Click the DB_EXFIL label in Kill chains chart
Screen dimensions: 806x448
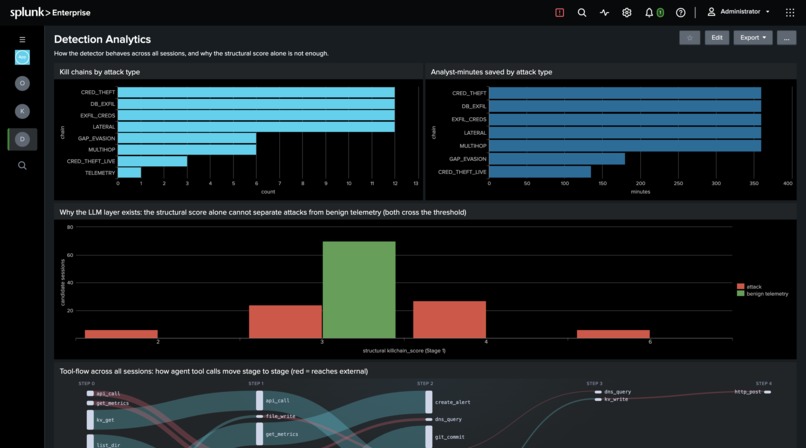point(103,104)
